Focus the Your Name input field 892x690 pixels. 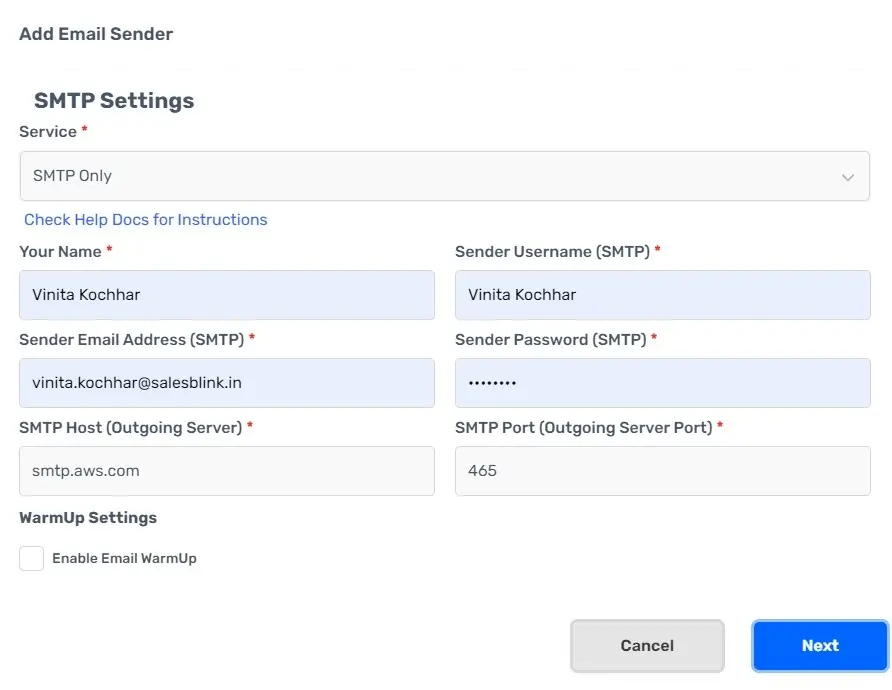227,295
